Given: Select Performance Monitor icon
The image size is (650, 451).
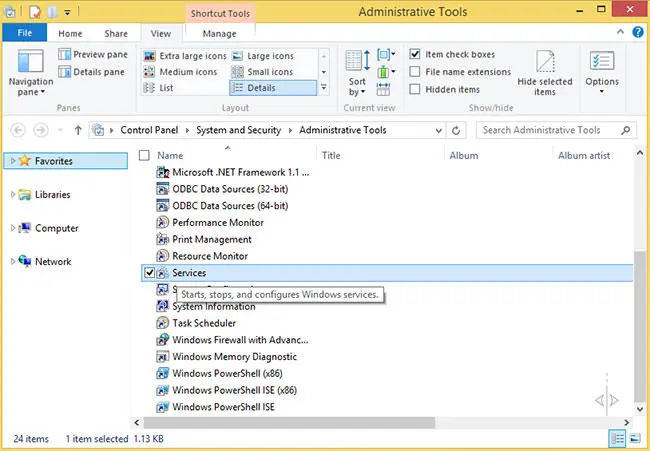Looking at the screenshot, I should [x=162, y=223].
